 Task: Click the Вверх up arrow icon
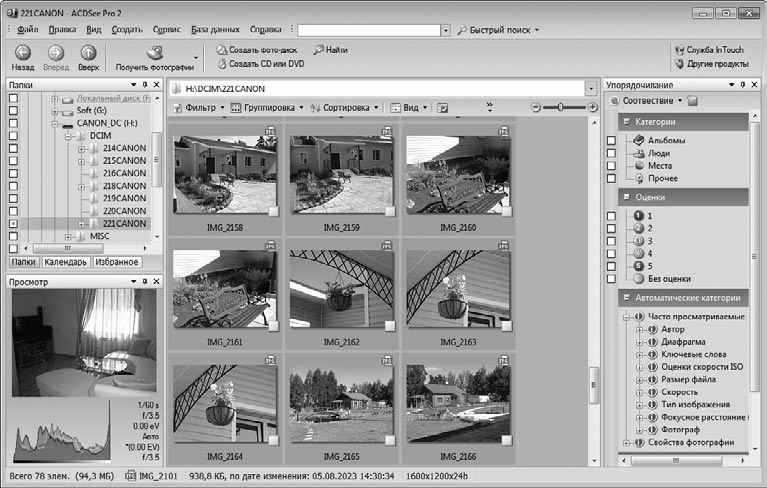pyautogui.click(x=89, y=52)
